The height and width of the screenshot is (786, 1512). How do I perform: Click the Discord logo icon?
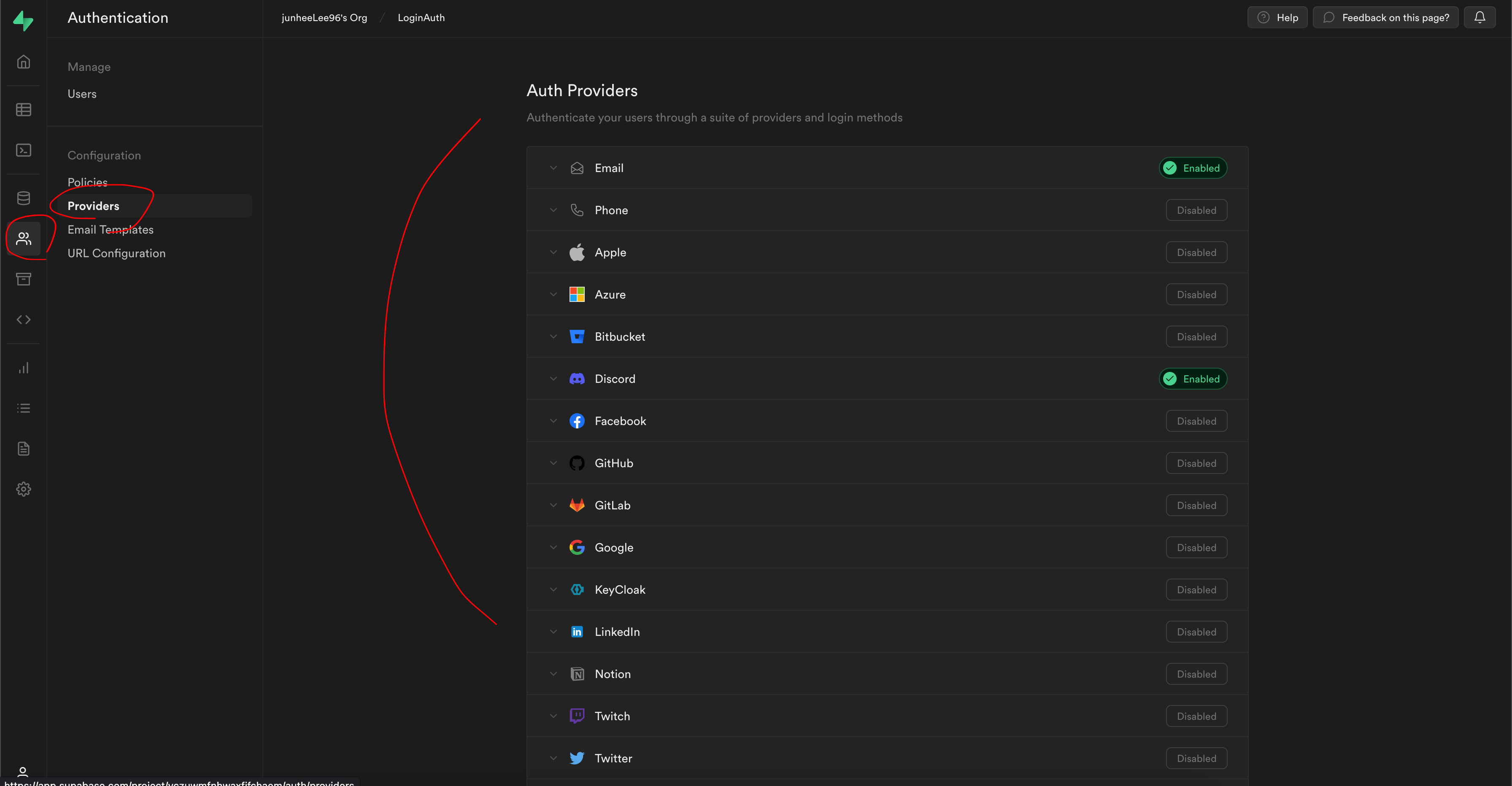point(577,379)
